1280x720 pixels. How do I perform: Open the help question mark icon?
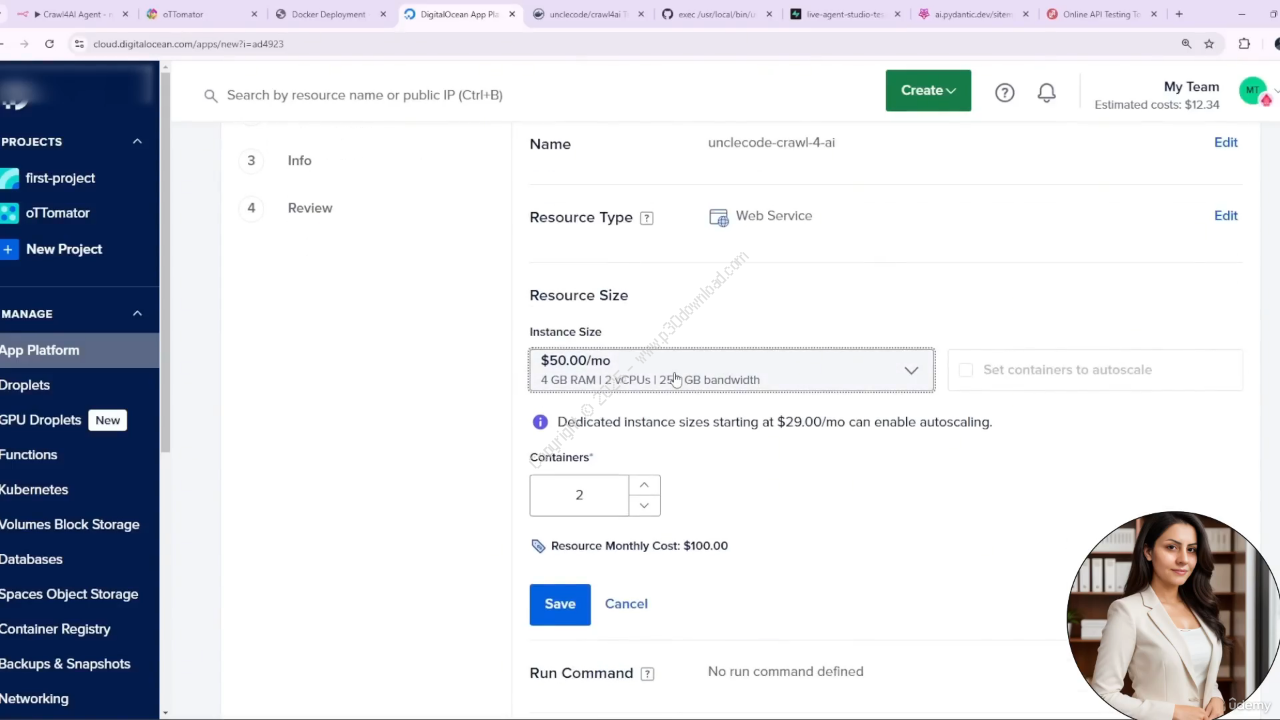pyautogui.click(x=1004, y=92)
